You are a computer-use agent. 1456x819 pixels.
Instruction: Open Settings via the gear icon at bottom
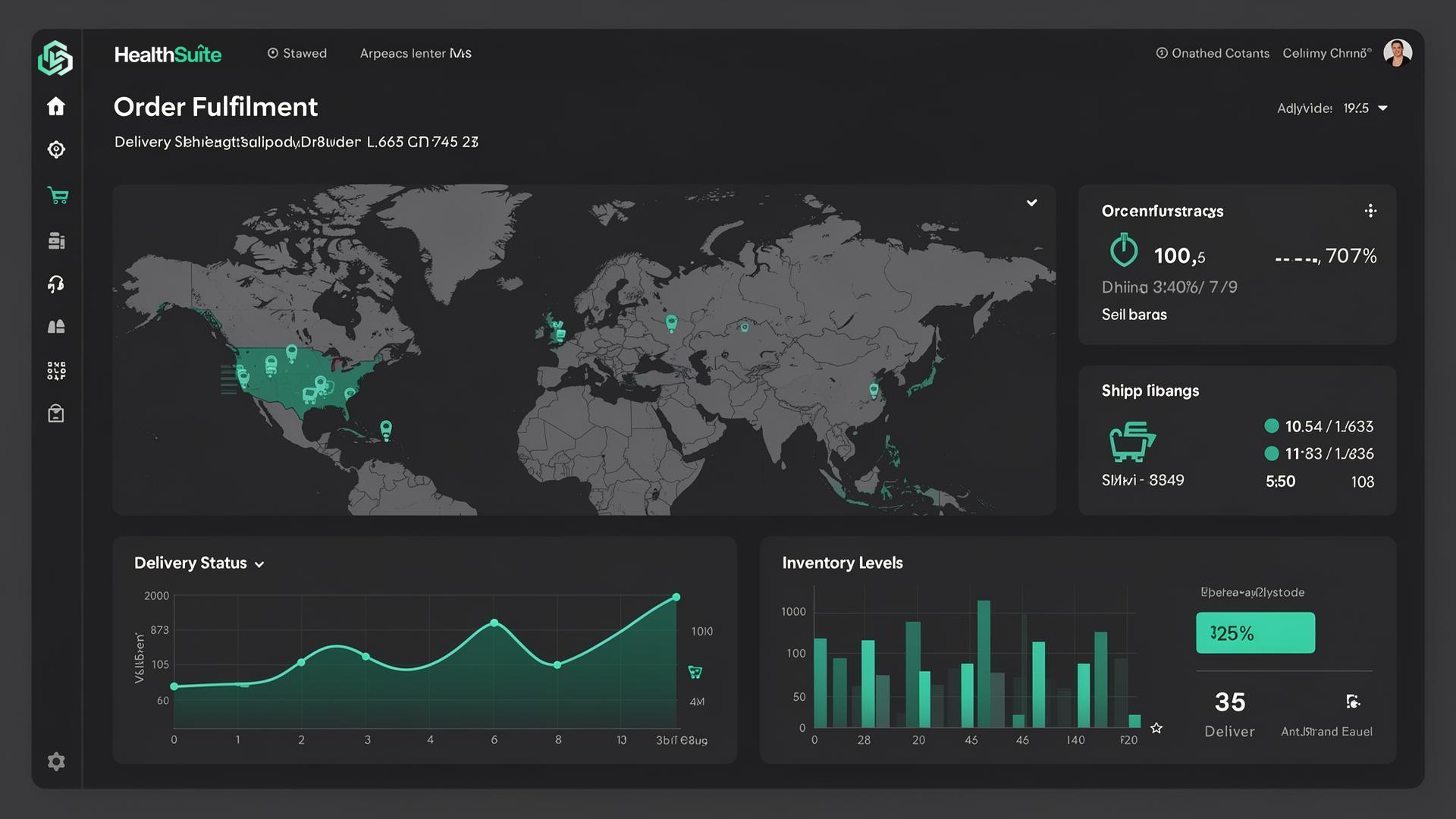(55, 761)
